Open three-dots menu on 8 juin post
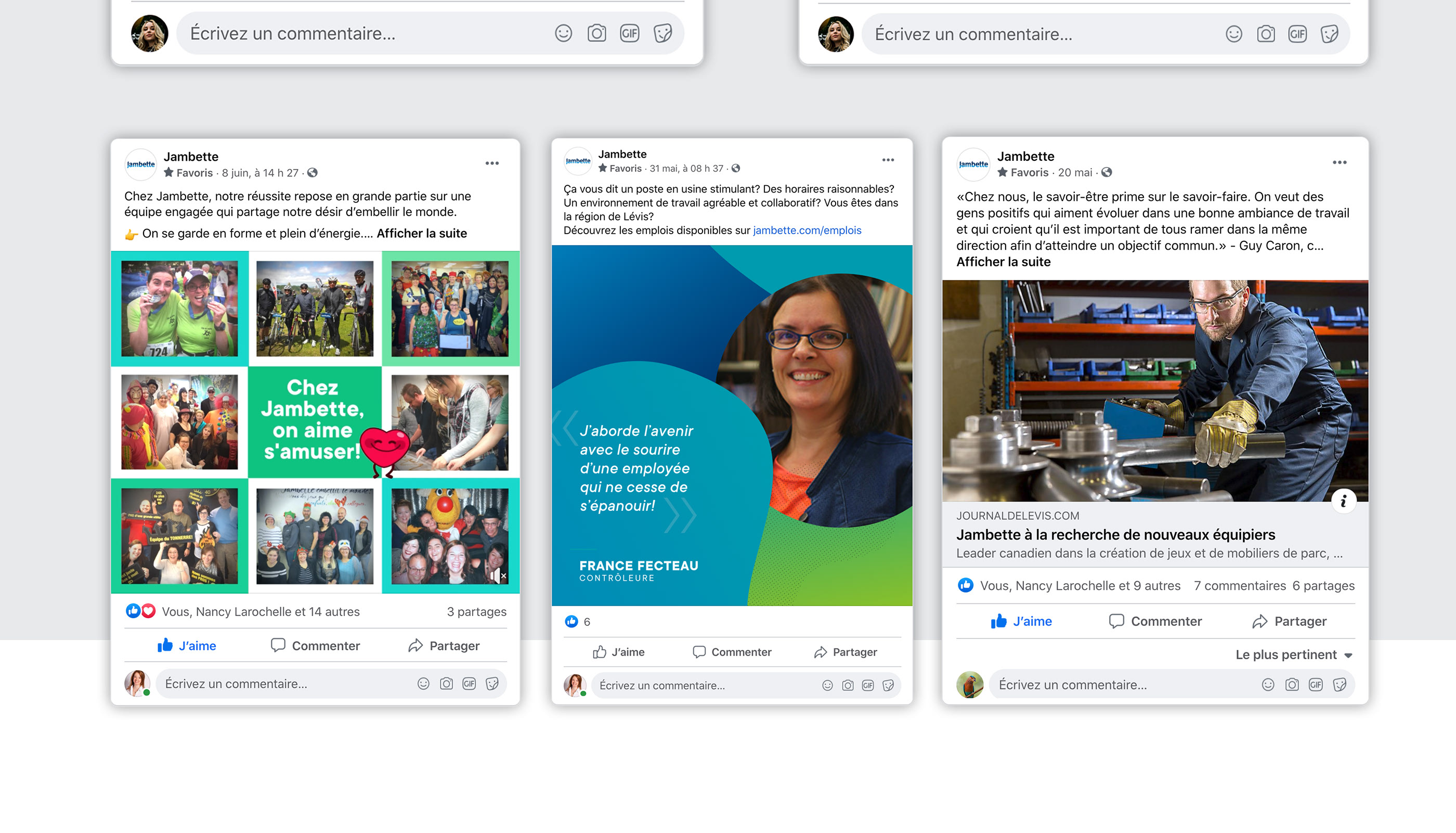Image resolution: width=1456 pixels, height=833 pixels. coord(492,163)
